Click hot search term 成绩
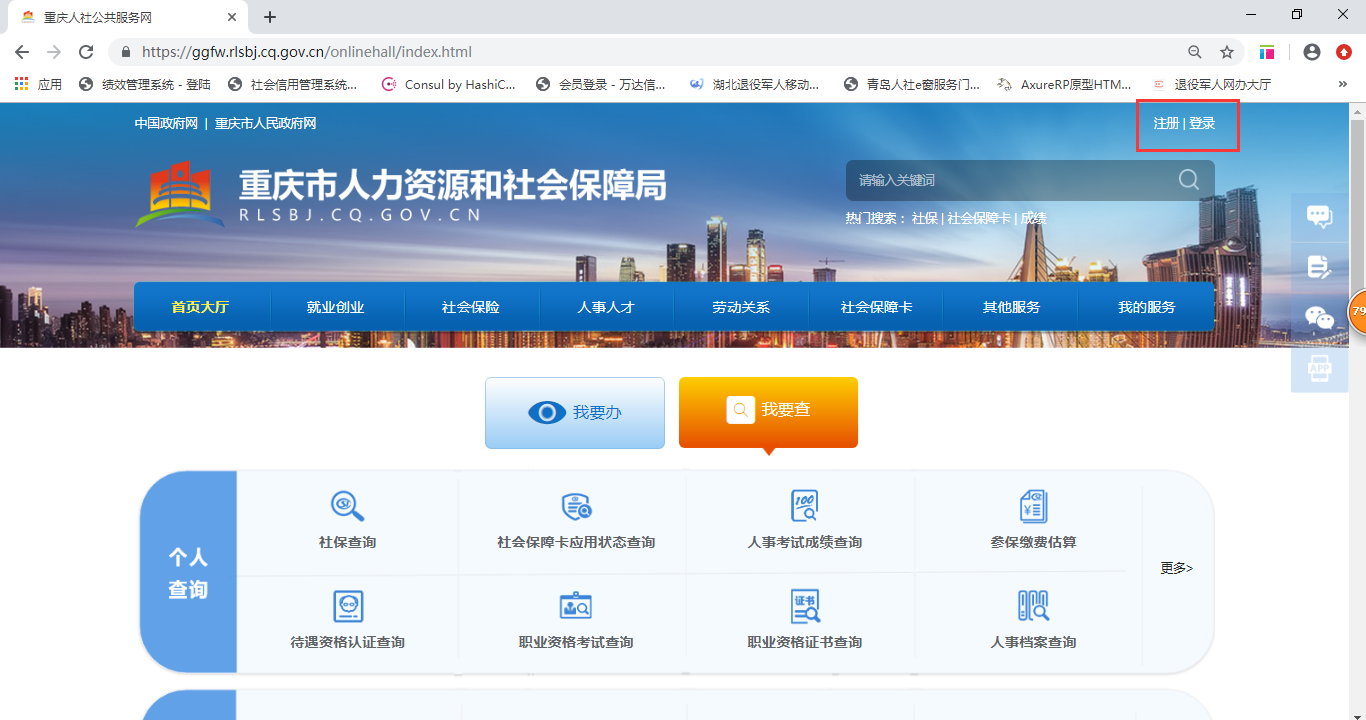 tap(1033, 218)
